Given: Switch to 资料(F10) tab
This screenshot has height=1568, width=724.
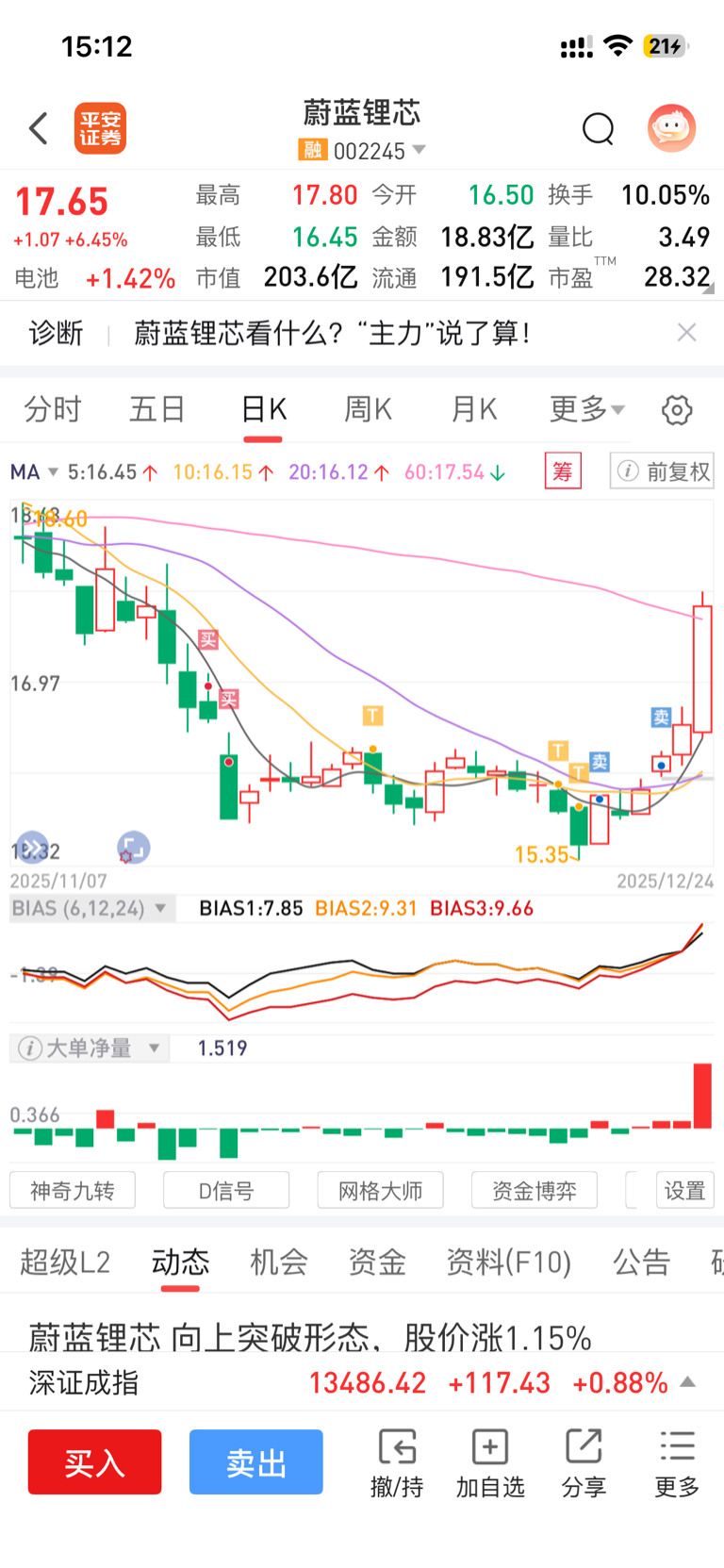Looking at the screenshot, I should pos(509,1262).
